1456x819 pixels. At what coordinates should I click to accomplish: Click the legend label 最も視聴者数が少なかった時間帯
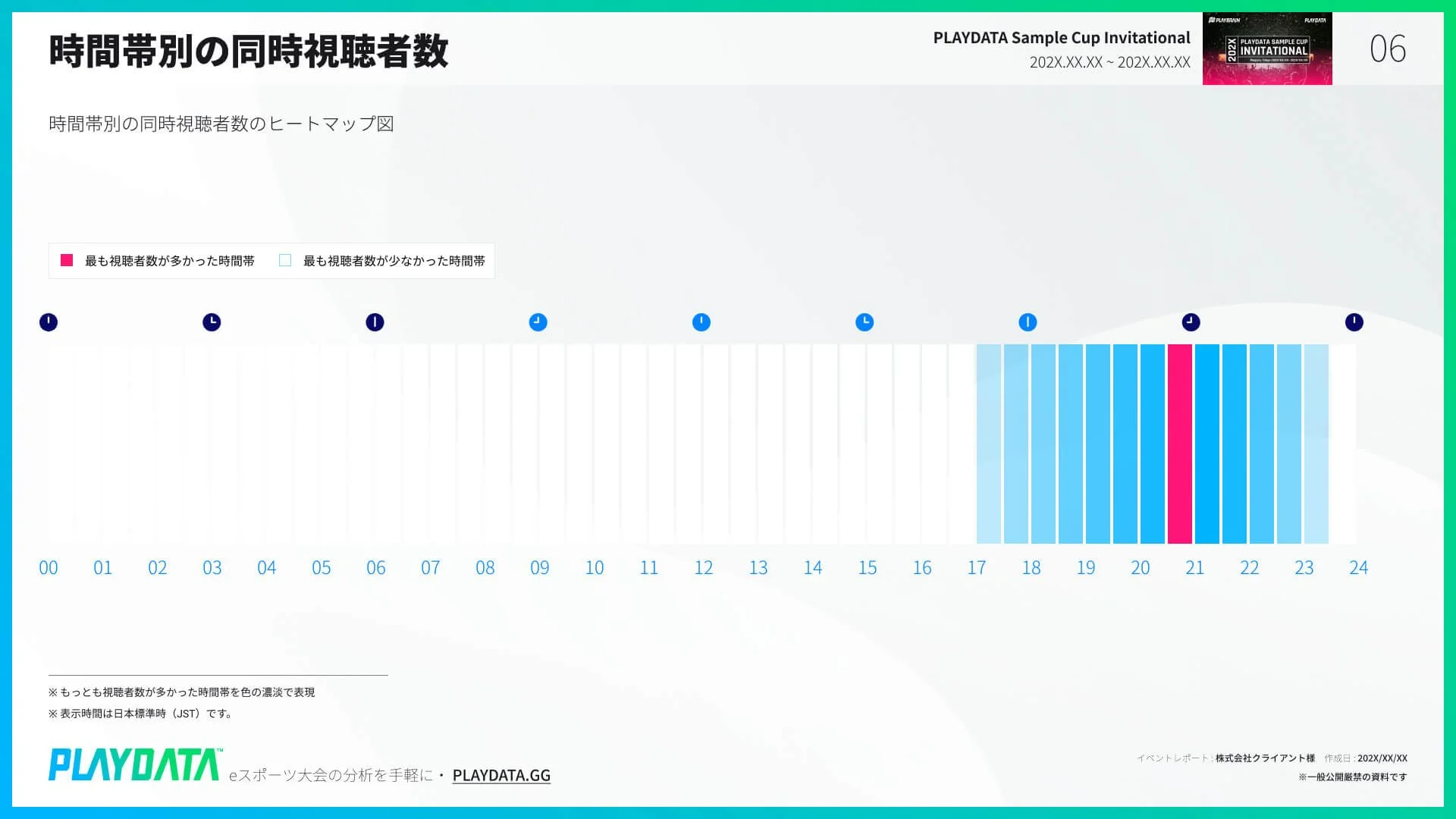pos(394,261)
